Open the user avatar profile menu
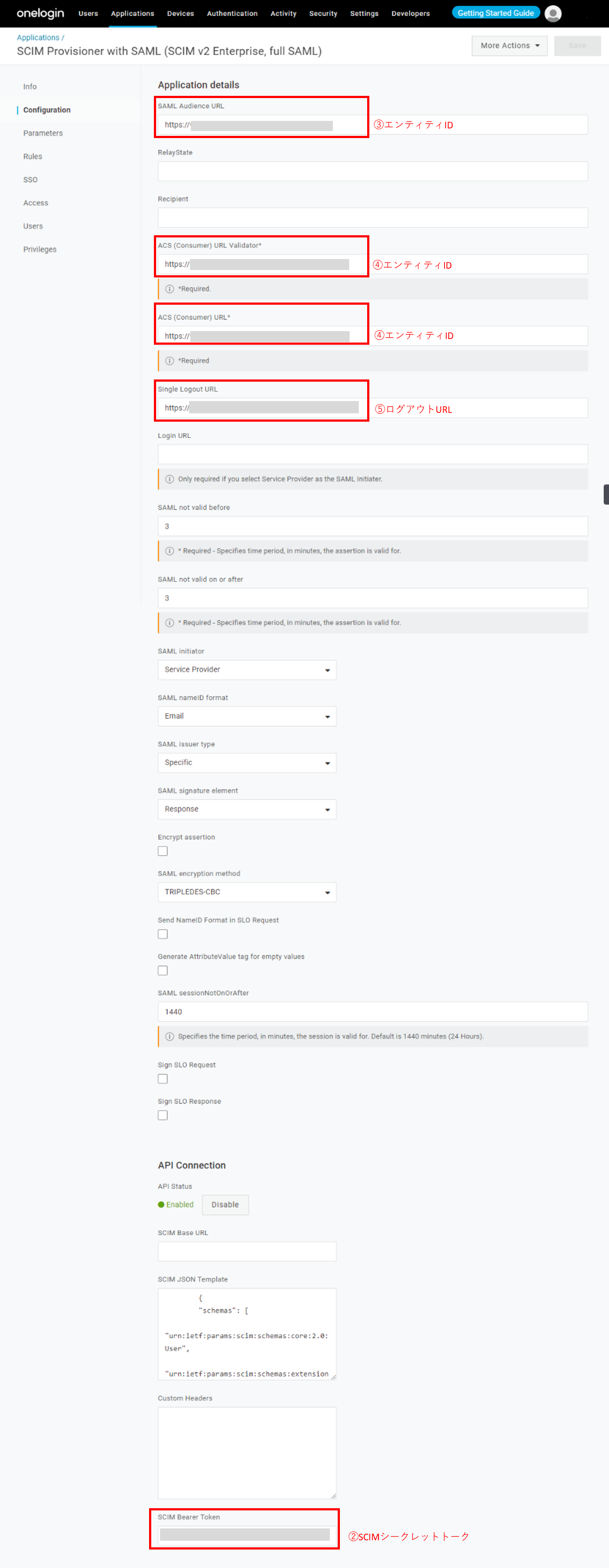 tap(553, 13)
